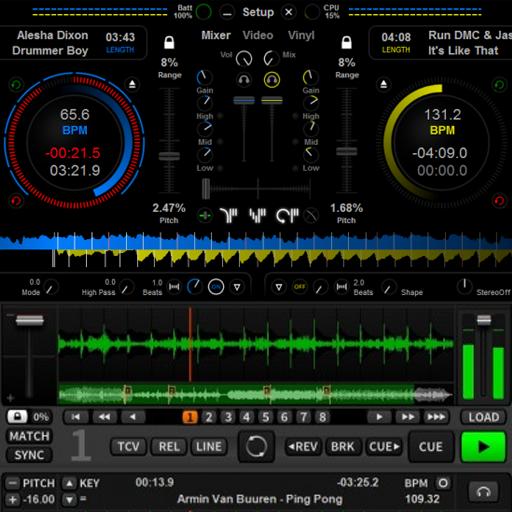Click the green loop icon on right deck

click(499, 85)
